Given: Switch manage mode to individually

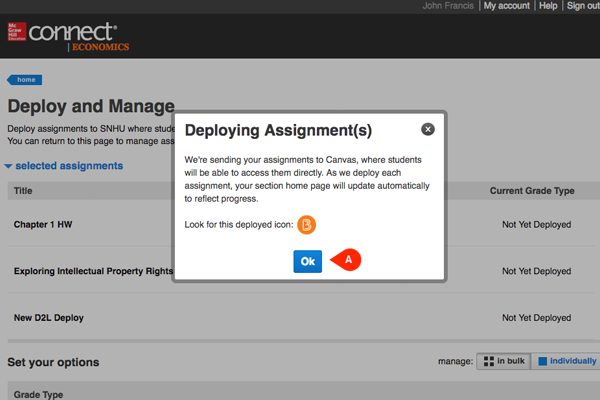Looking at the screenshot, I should click(566, 361).
